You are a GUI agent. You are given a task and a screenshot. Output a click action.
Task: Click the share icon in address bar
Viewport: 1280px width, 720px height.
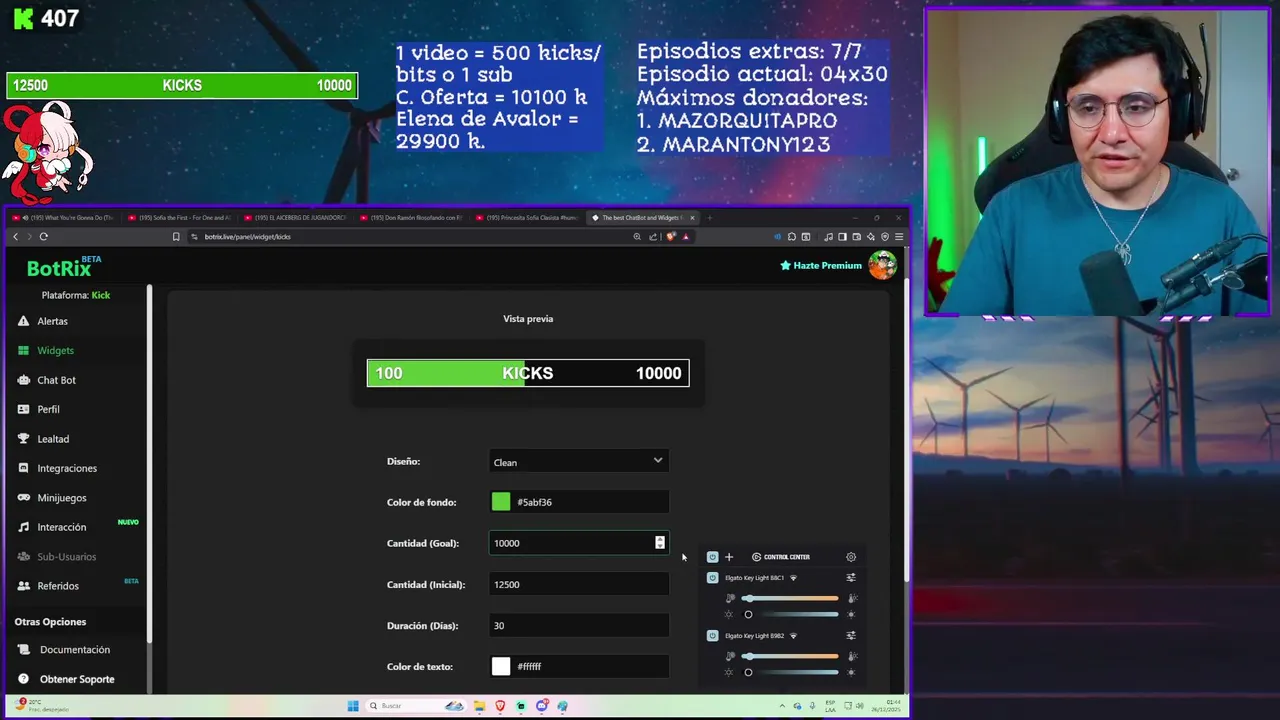[x=653, y=237]
